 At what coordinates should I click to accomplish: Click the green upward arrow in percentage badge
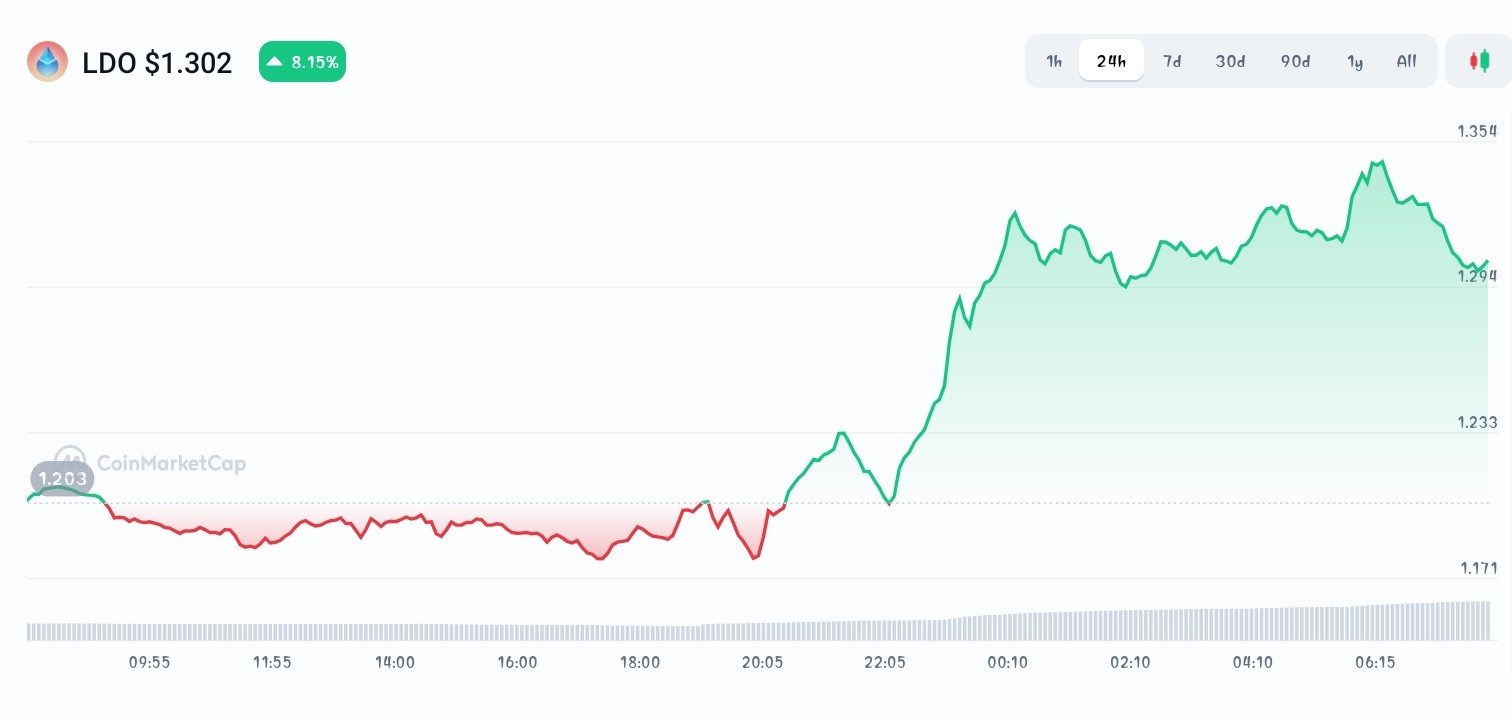273,61
